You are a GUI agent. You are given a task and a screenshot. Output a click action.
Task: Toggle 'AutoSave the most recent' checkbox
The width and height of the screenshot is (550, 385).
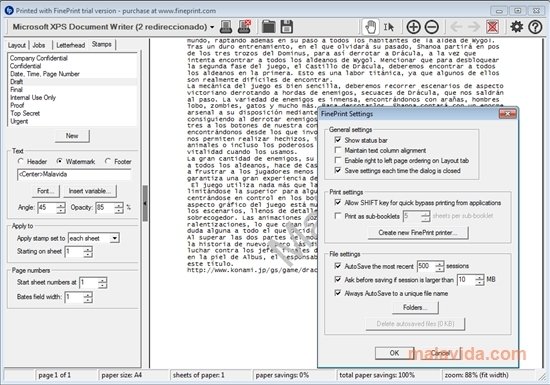click(337, 266)
